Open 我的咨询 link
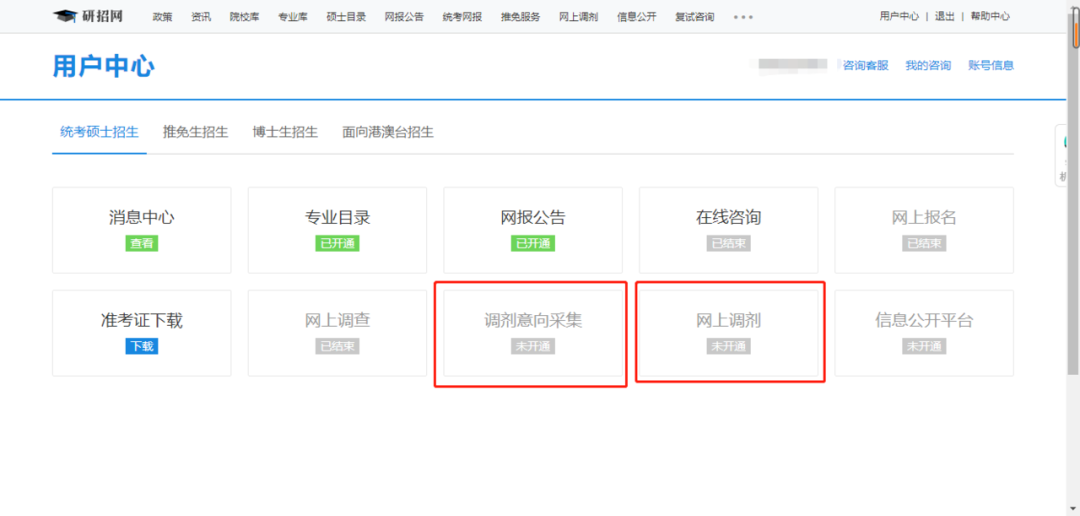This screenshot has width=1080, height=516. 927,66
